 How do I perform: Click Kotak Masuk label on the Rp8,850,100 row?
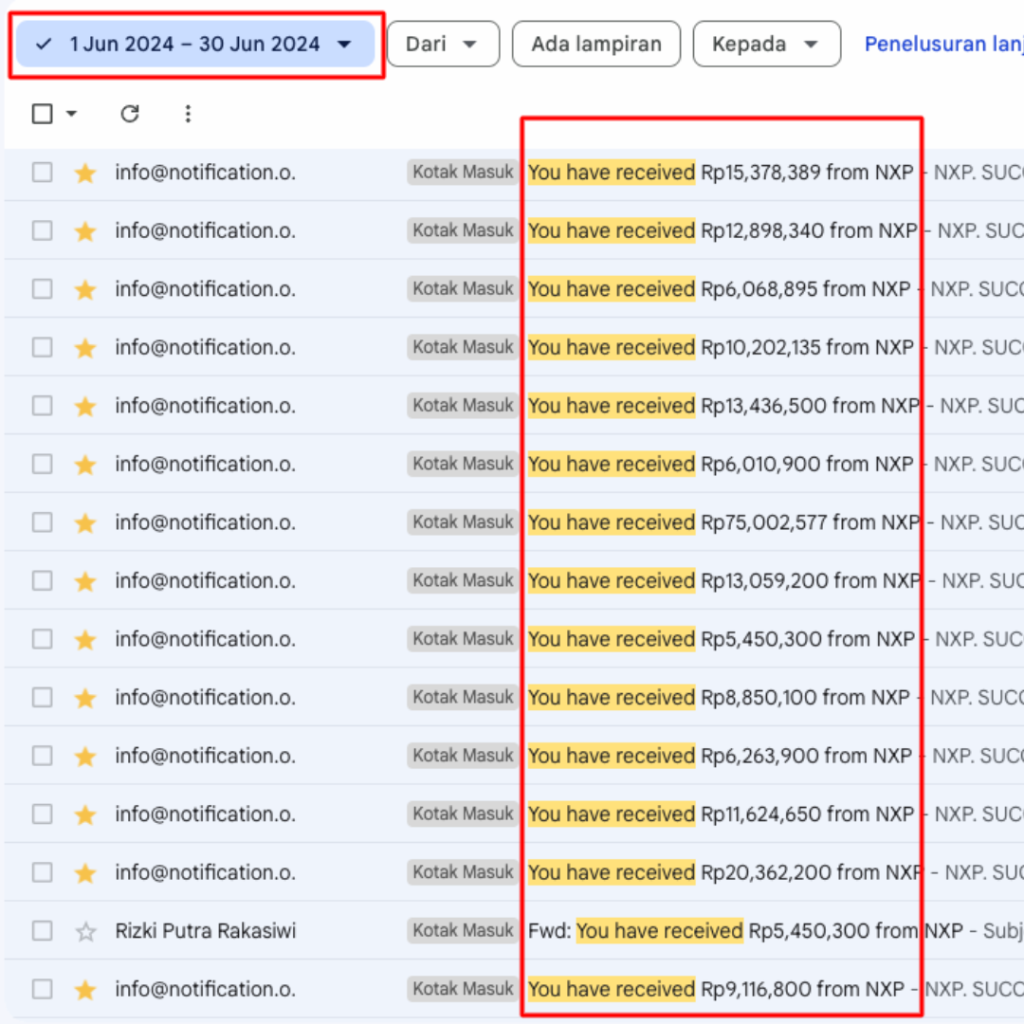462,697
